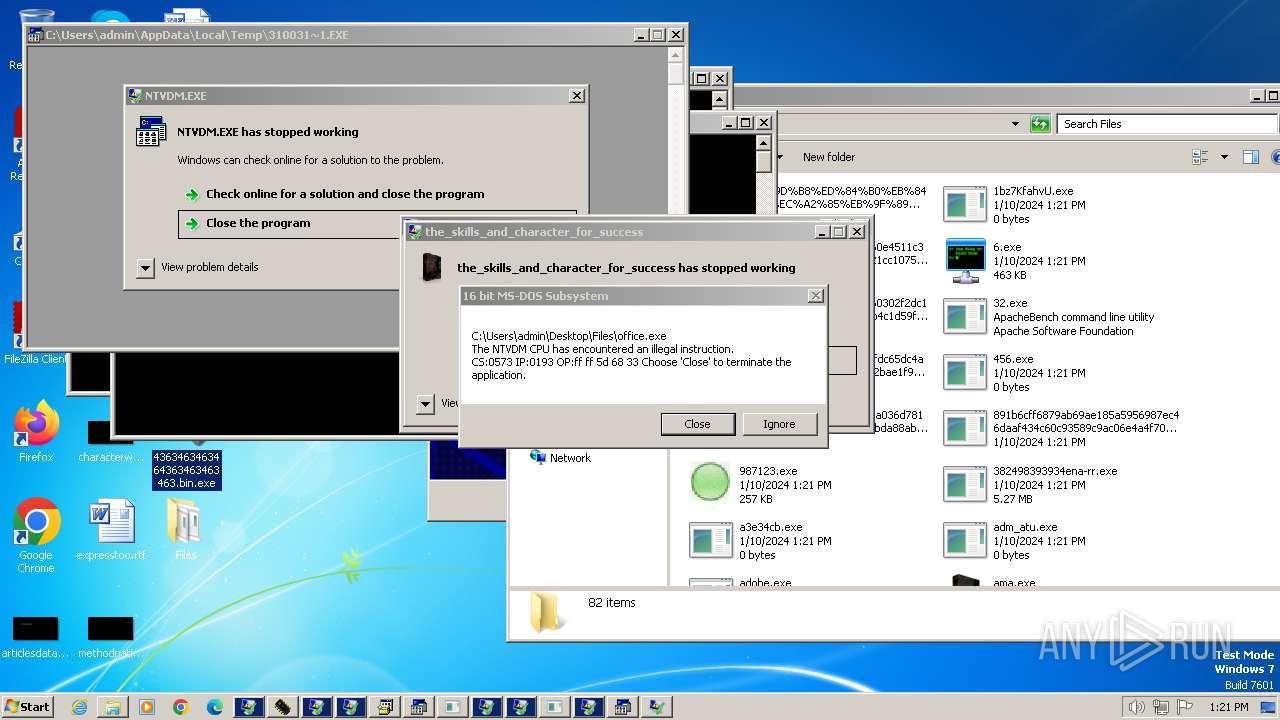Select characterw desktop file icon
1280x720 pixels.
pos(111,443)
